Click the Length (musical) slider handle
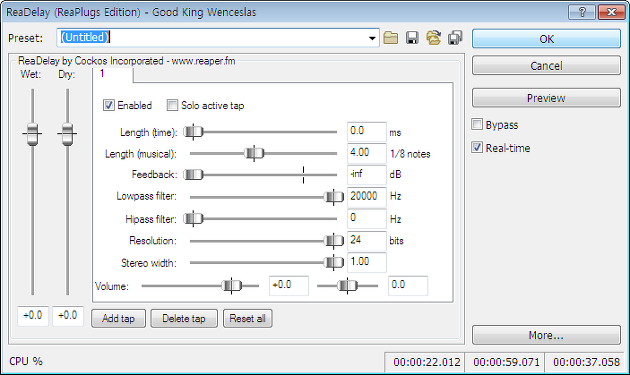The width and height of the screenshot is (630, 375). click(254, 153)
